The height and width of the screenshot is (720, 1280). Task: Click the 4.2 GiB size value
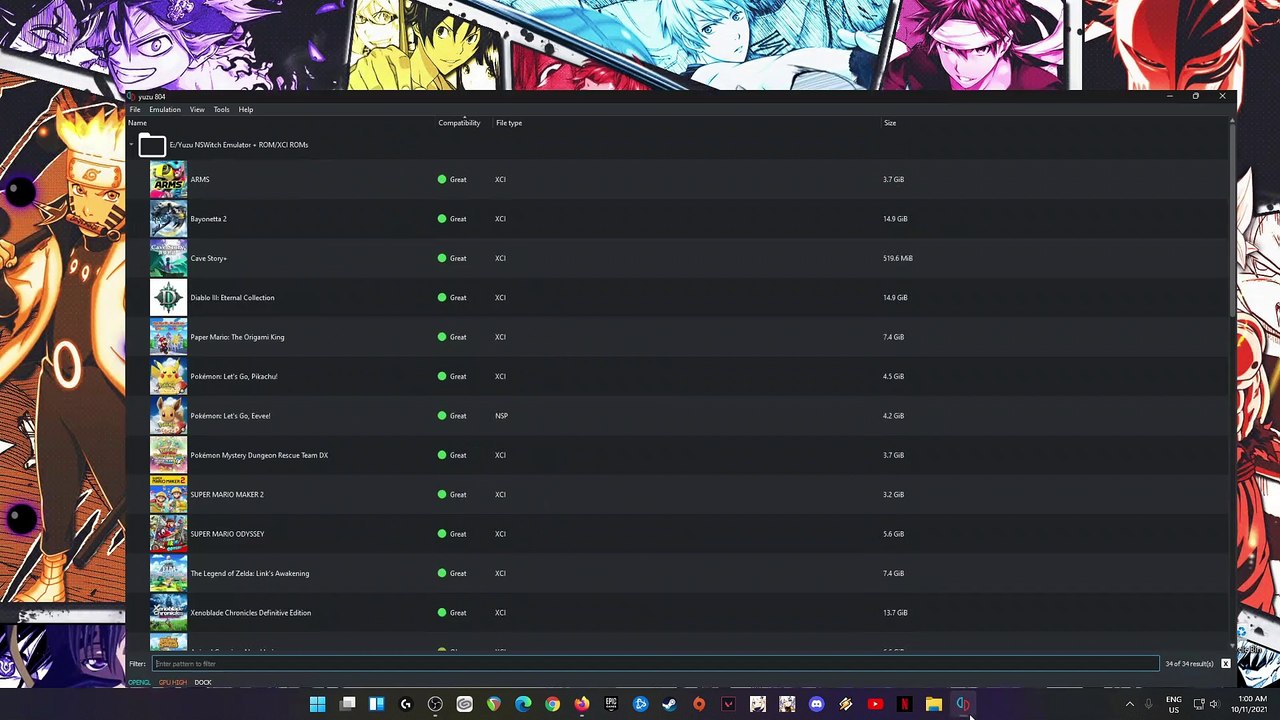pos(893,416)
